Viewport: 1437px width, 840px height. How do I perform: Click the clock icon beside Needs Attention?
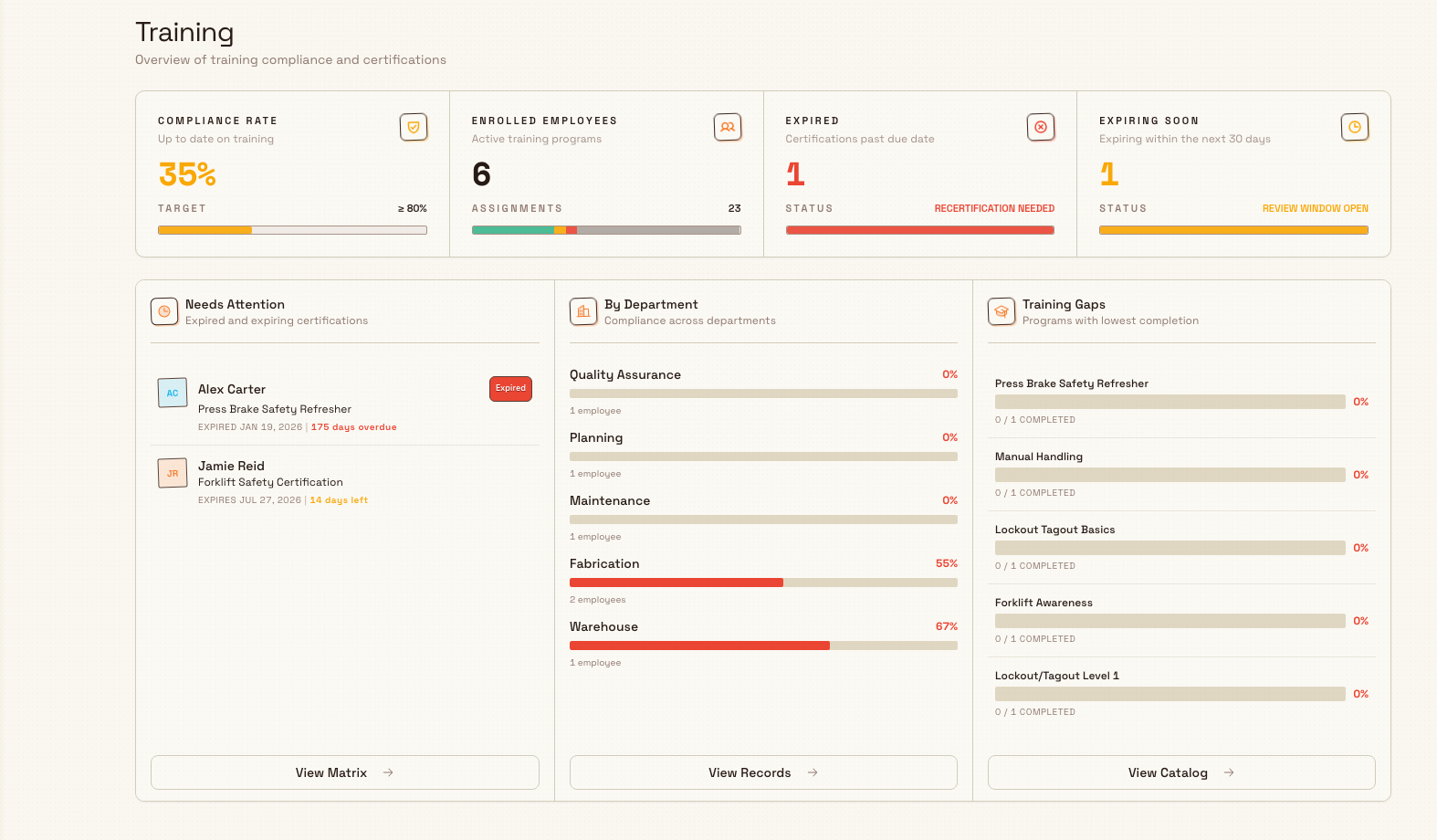(x=164, y=311)
